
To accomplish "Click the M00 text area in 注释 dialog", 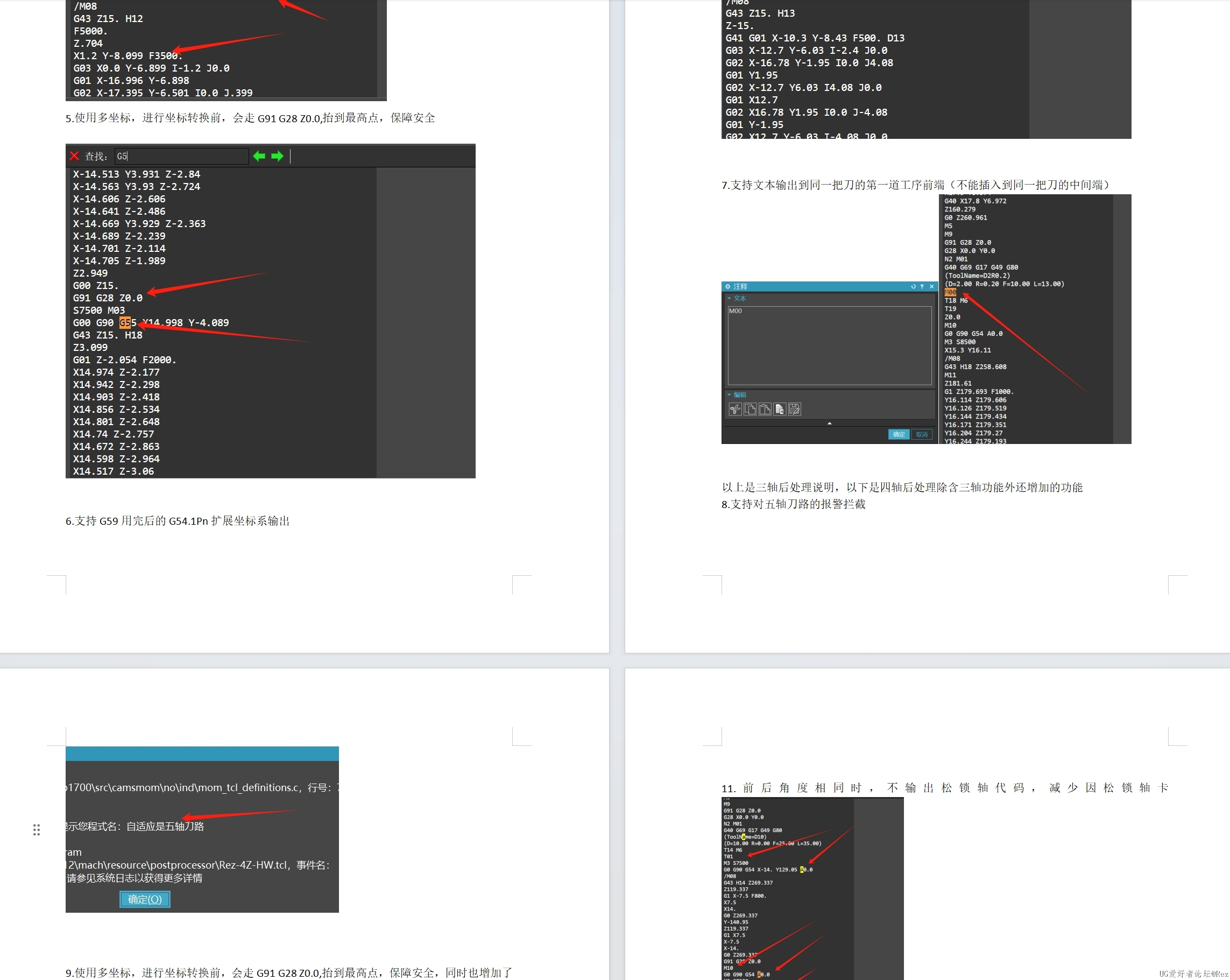I will [830, 346].
